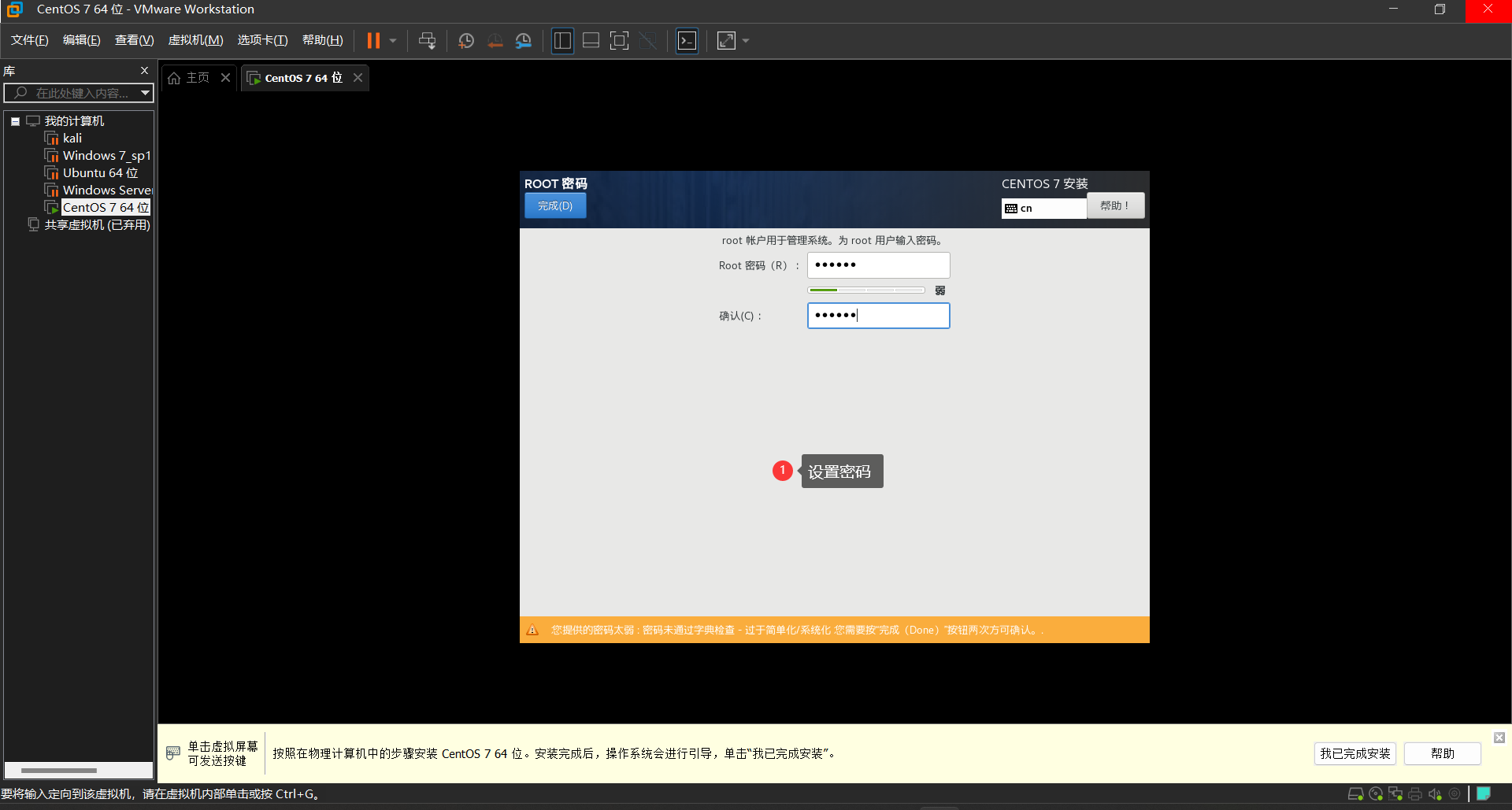Dismiss the install hint bar

tap(1499, 738)
